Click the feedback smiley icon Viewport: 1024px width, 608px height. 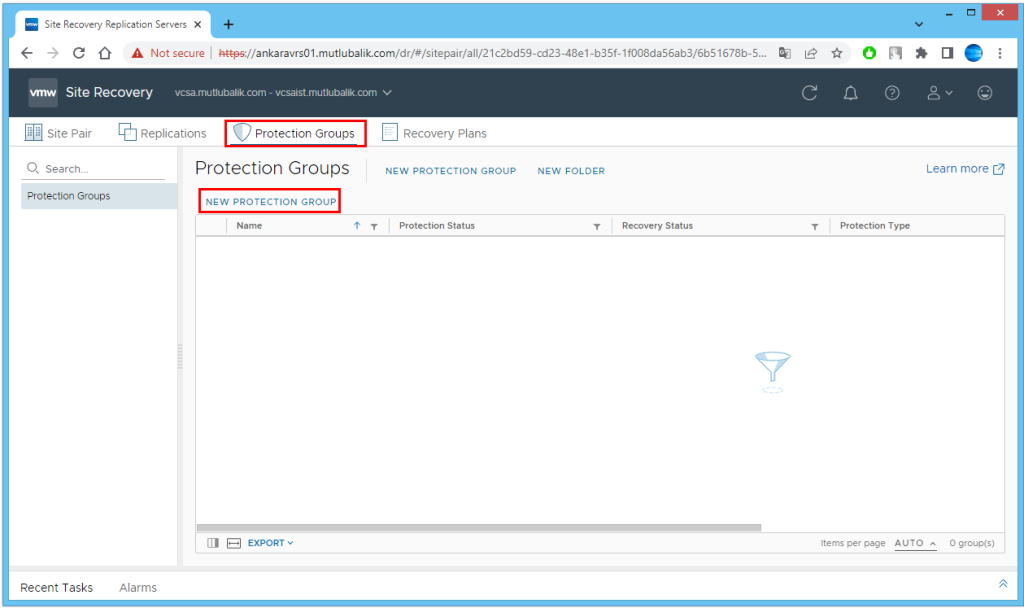point(984,93)
